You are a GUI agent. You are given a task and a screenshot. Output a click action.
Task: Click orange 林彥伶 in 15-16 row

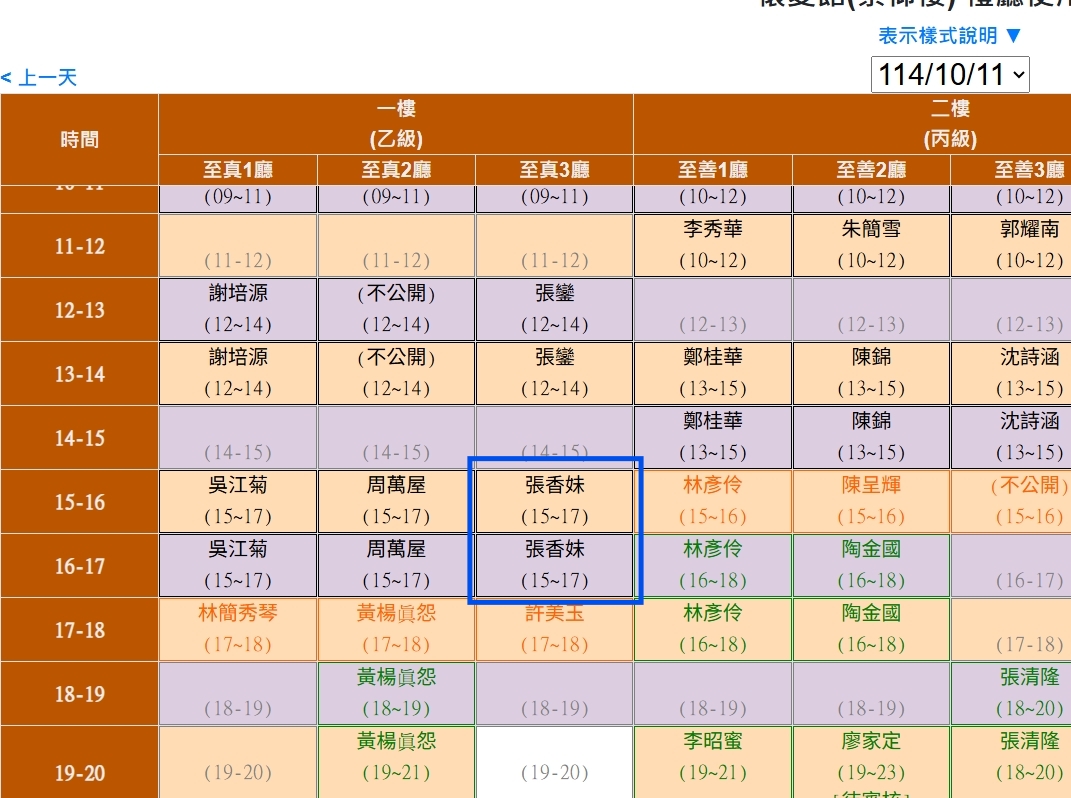[x=713, y=486]
